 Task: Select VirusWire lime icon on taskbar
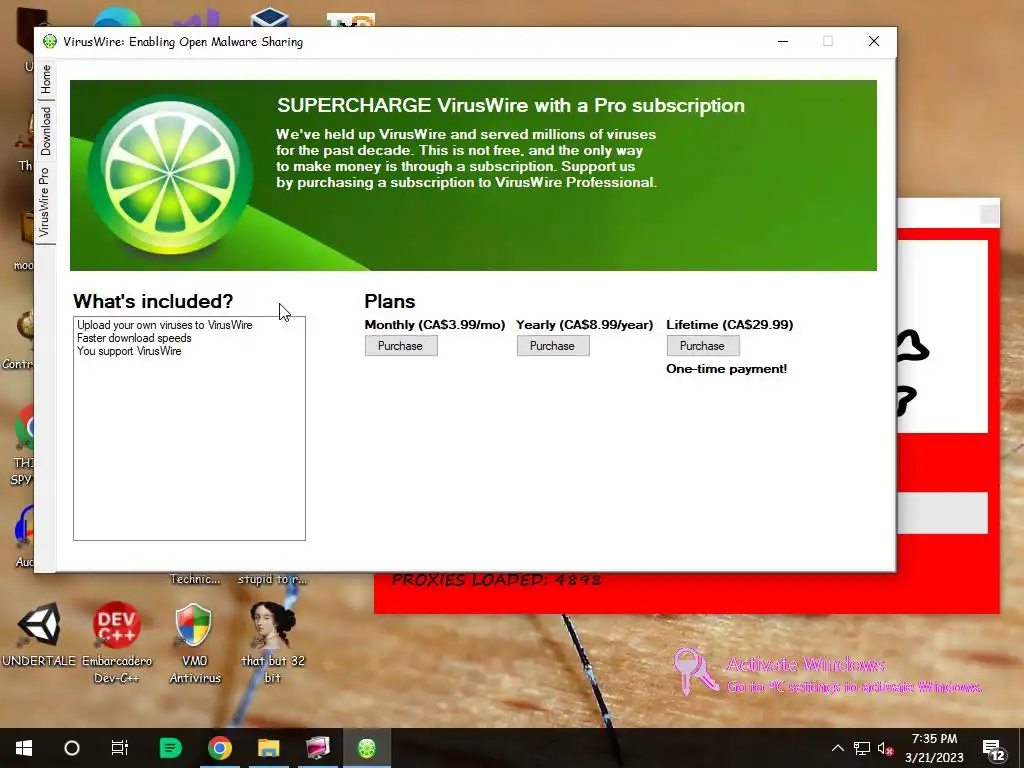[367, 748]
